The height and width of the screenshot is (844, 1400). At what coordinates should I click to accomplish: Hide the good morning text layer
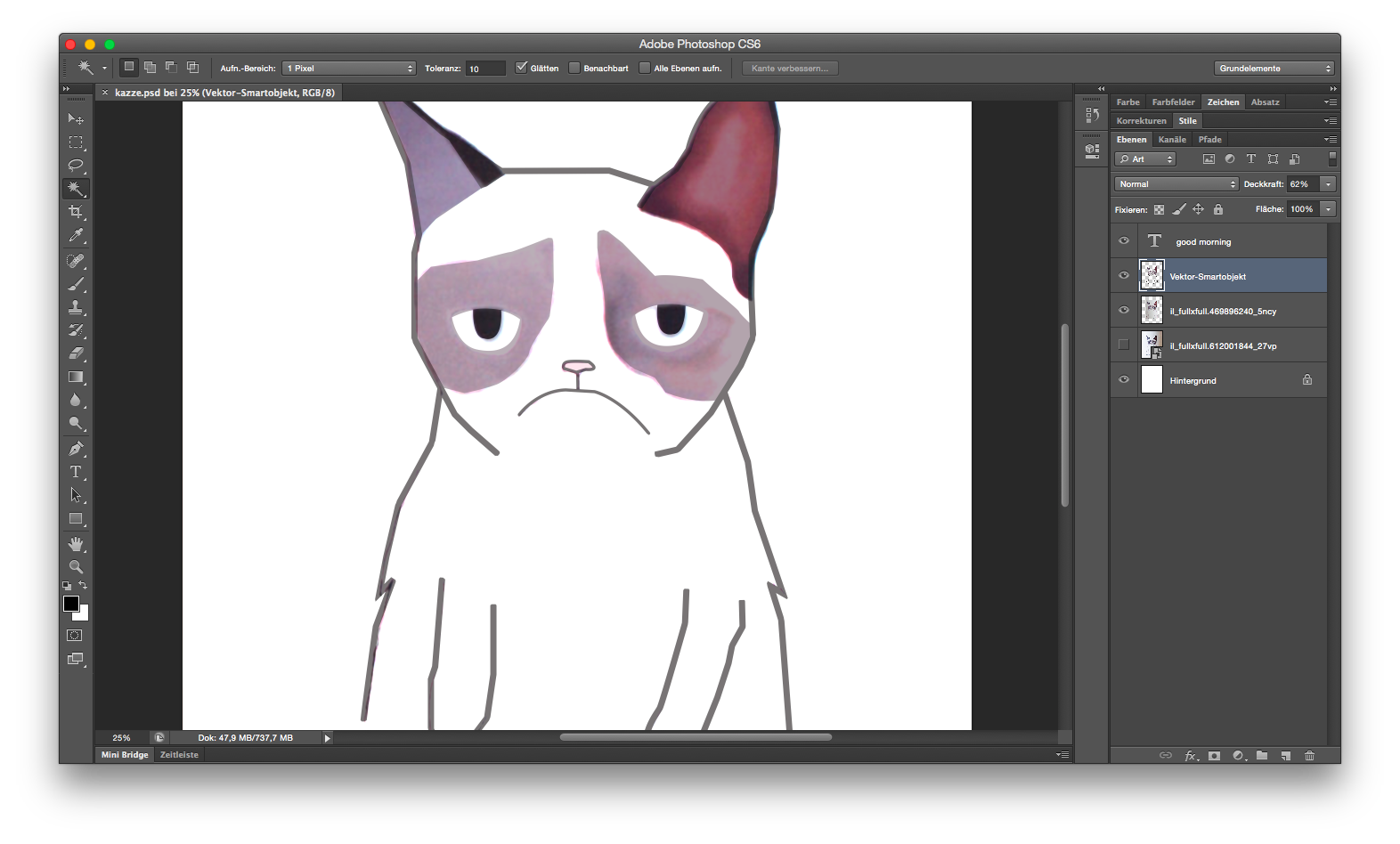point(1124,241)
